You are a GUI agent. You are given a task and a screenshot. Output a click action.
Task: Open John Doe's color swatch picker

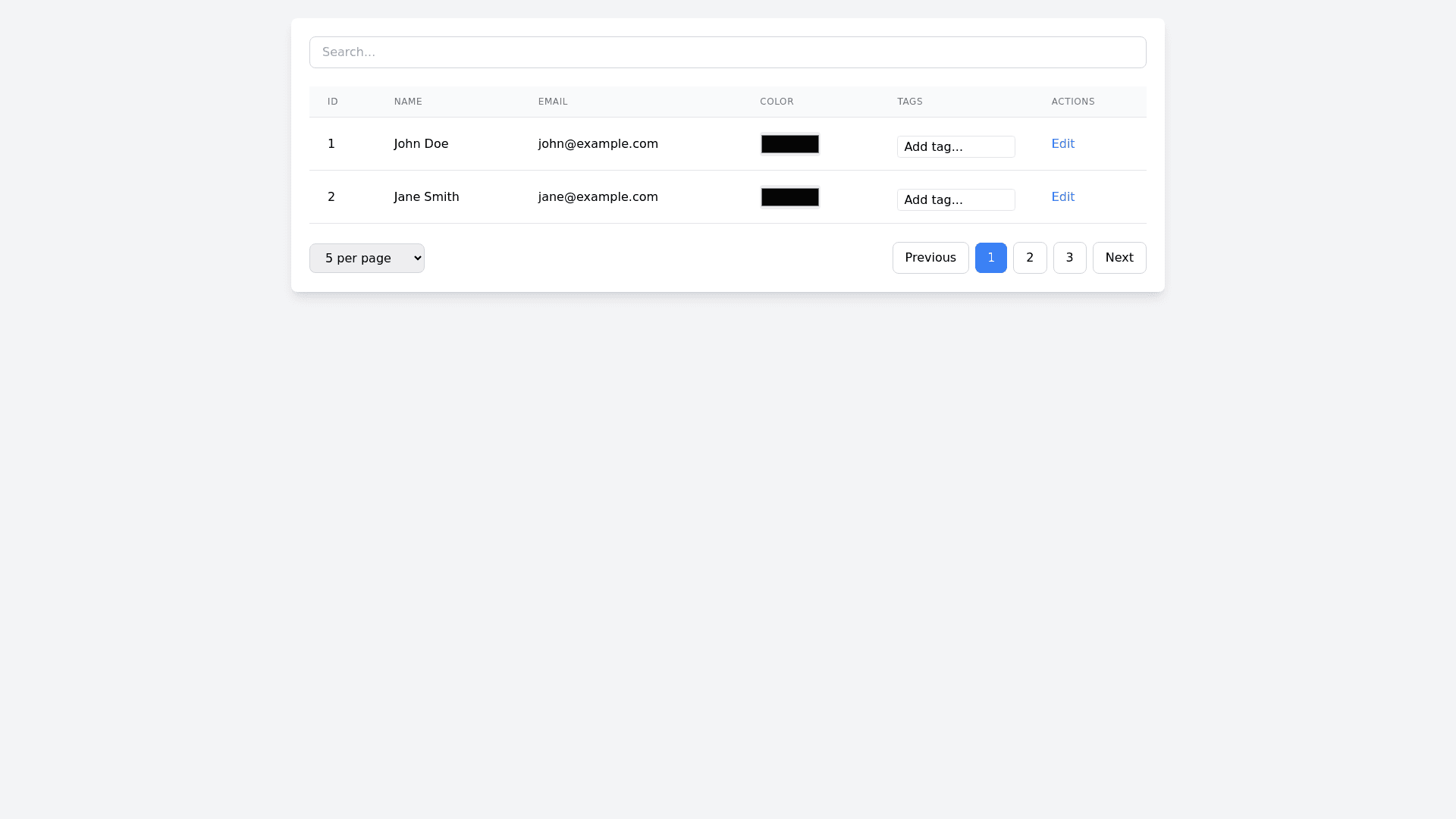click(789, 144)
